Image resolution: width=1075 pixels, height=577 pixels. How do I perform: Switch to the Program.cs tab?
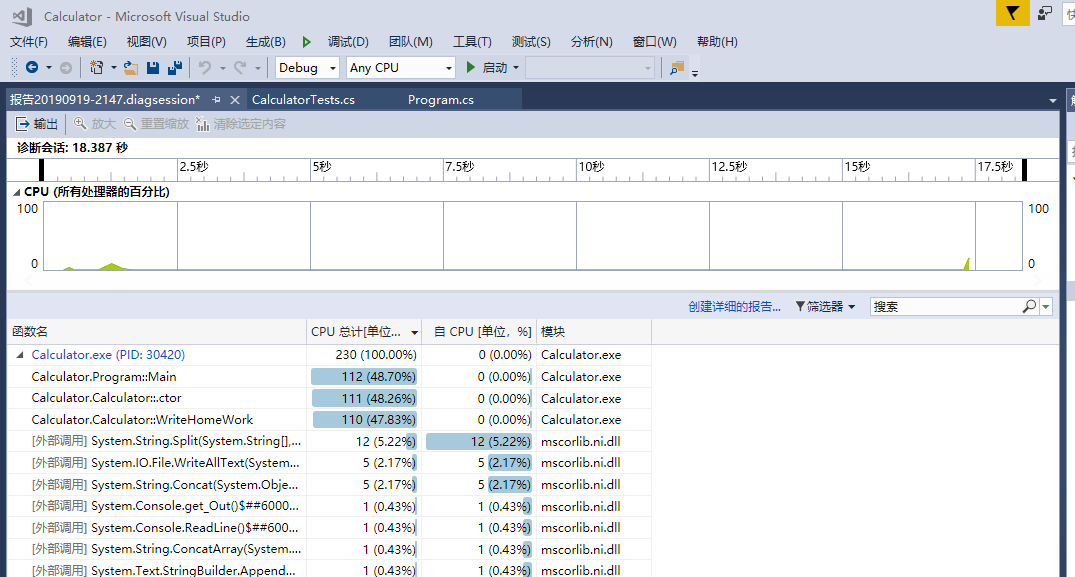coord(441,99)
